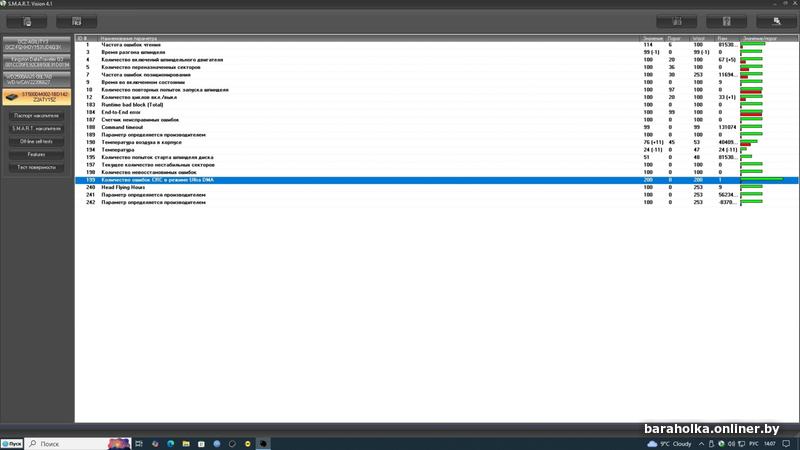Open File Explorer from the taskbar

pos(186,444)
